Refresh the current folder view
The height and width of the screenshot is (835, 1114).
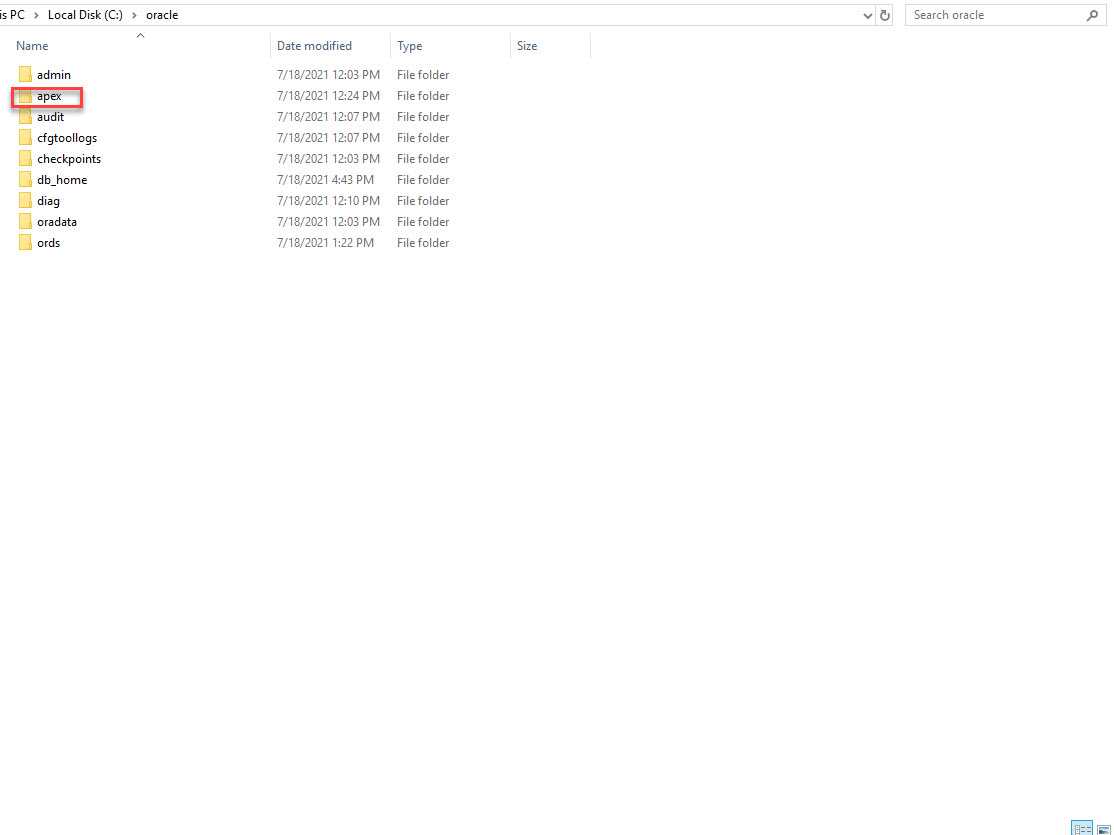884,15
